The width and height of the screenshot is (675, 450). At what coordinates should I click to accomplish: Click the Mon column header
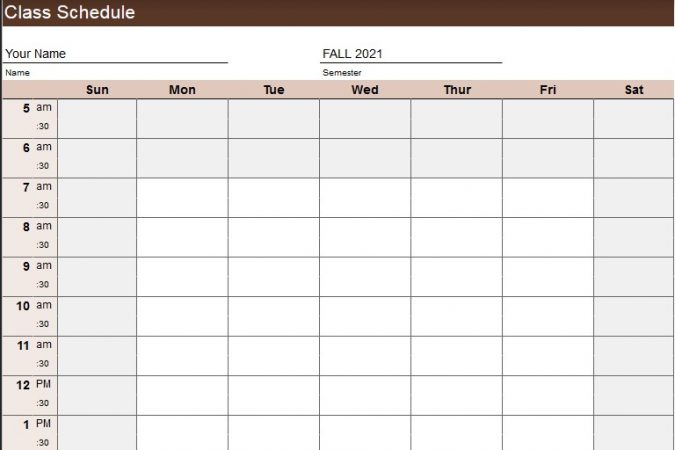pos(182,90)
